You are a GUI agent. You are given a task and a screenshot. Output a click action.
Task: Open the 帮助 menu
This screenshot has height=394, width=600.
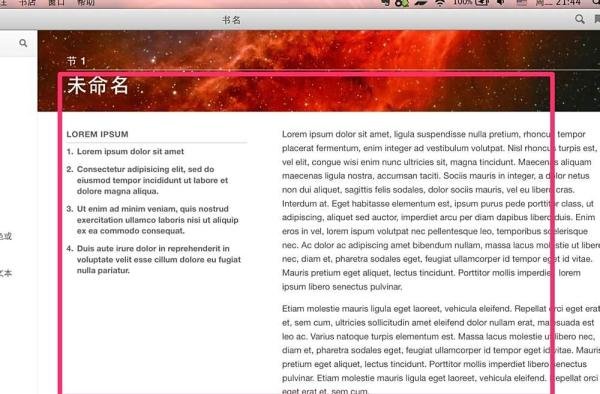(x=86, y=3)
